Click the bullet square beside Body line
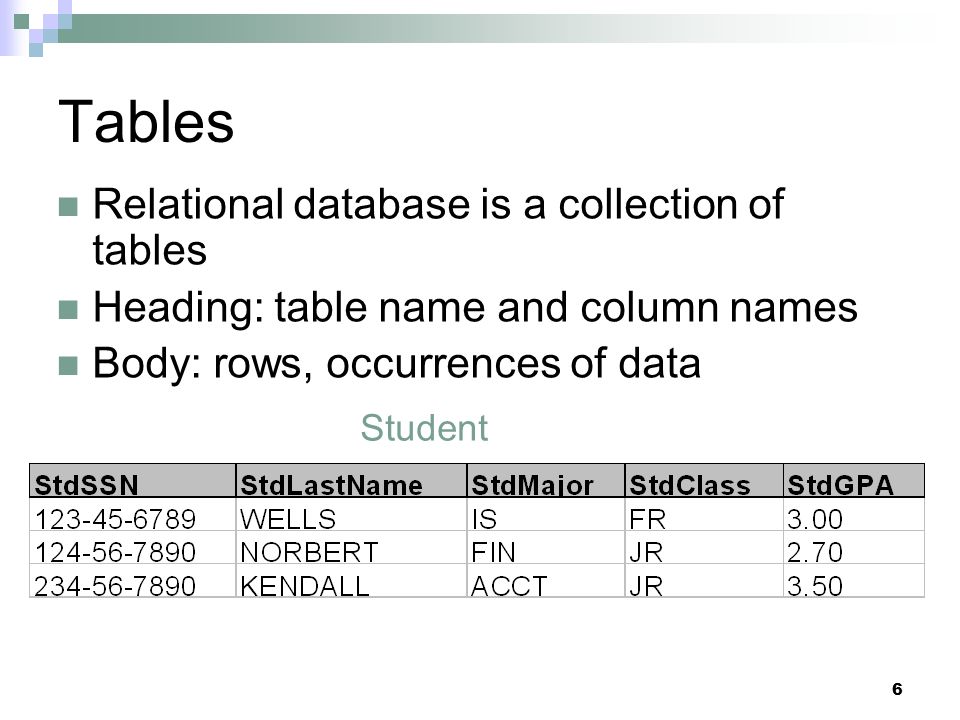 tap(68, 366)
